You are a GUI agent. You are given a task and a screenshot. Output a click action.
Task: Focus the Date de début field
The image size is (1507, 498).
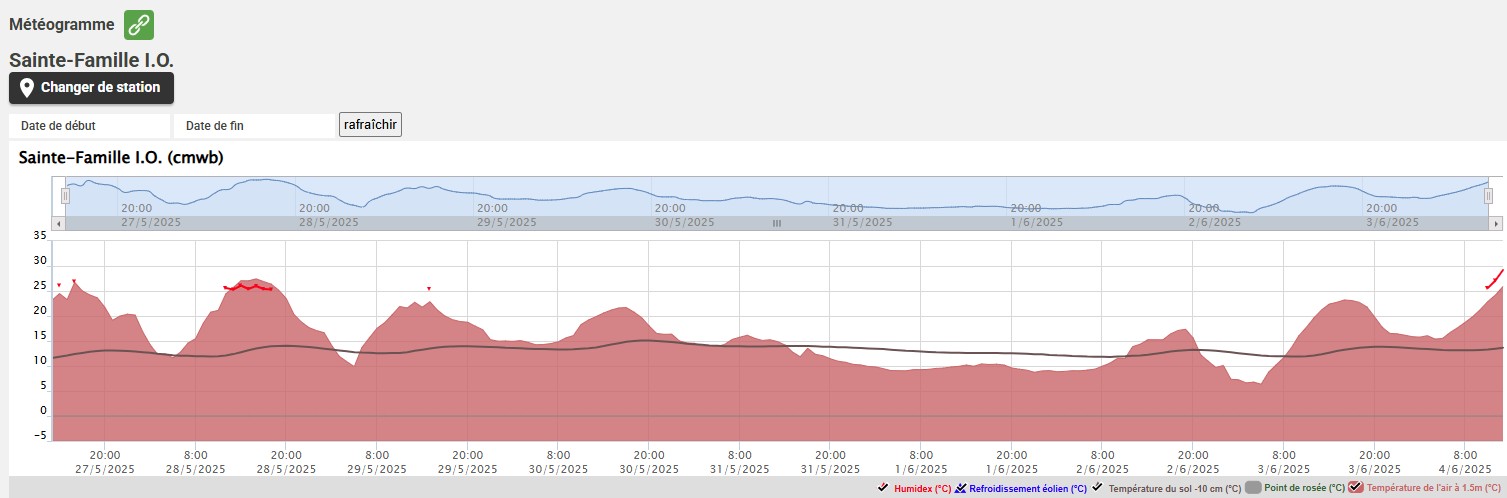click(x=90, y=126)
